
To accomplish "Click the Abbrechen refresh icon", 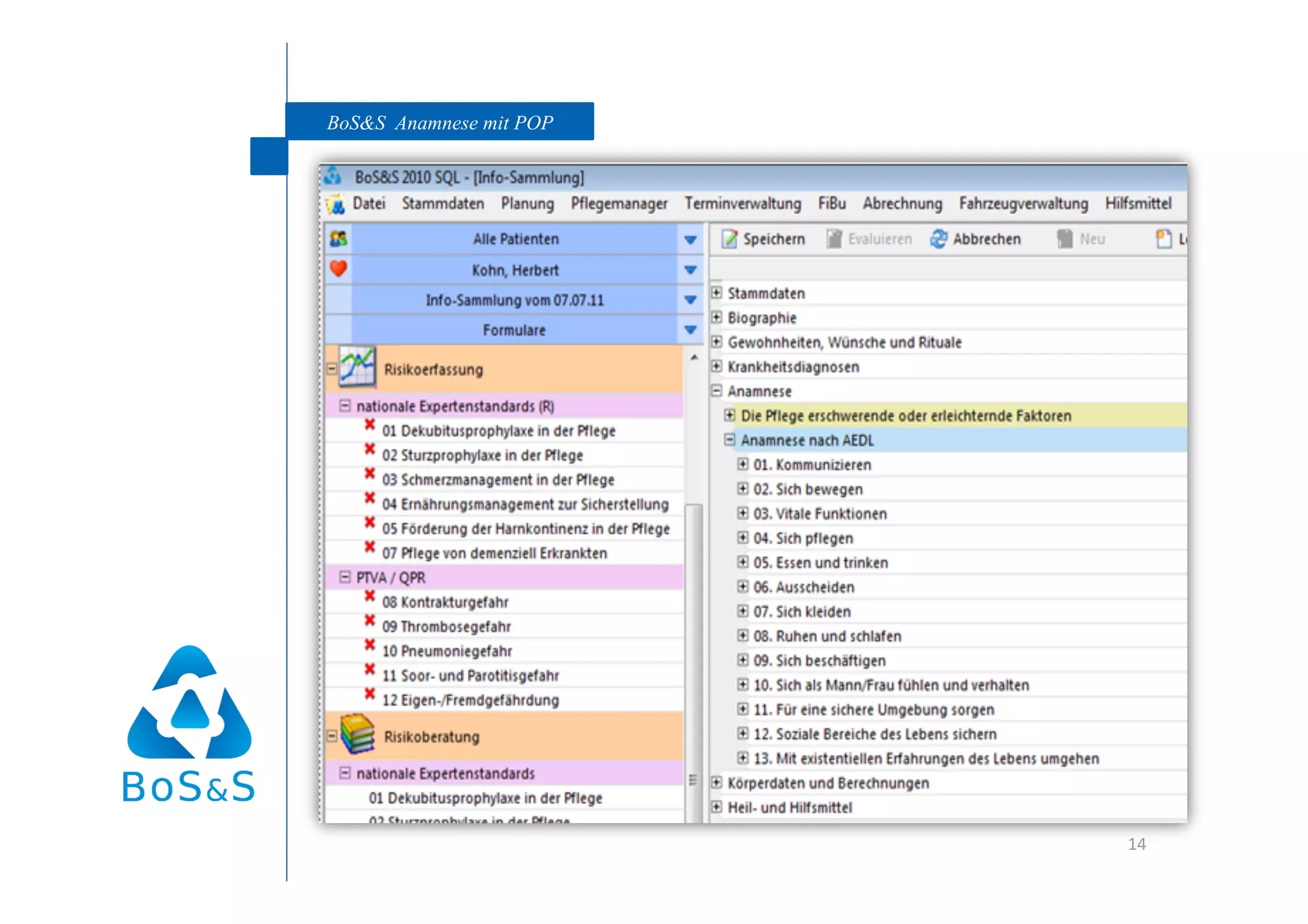I will coord(938,239).
